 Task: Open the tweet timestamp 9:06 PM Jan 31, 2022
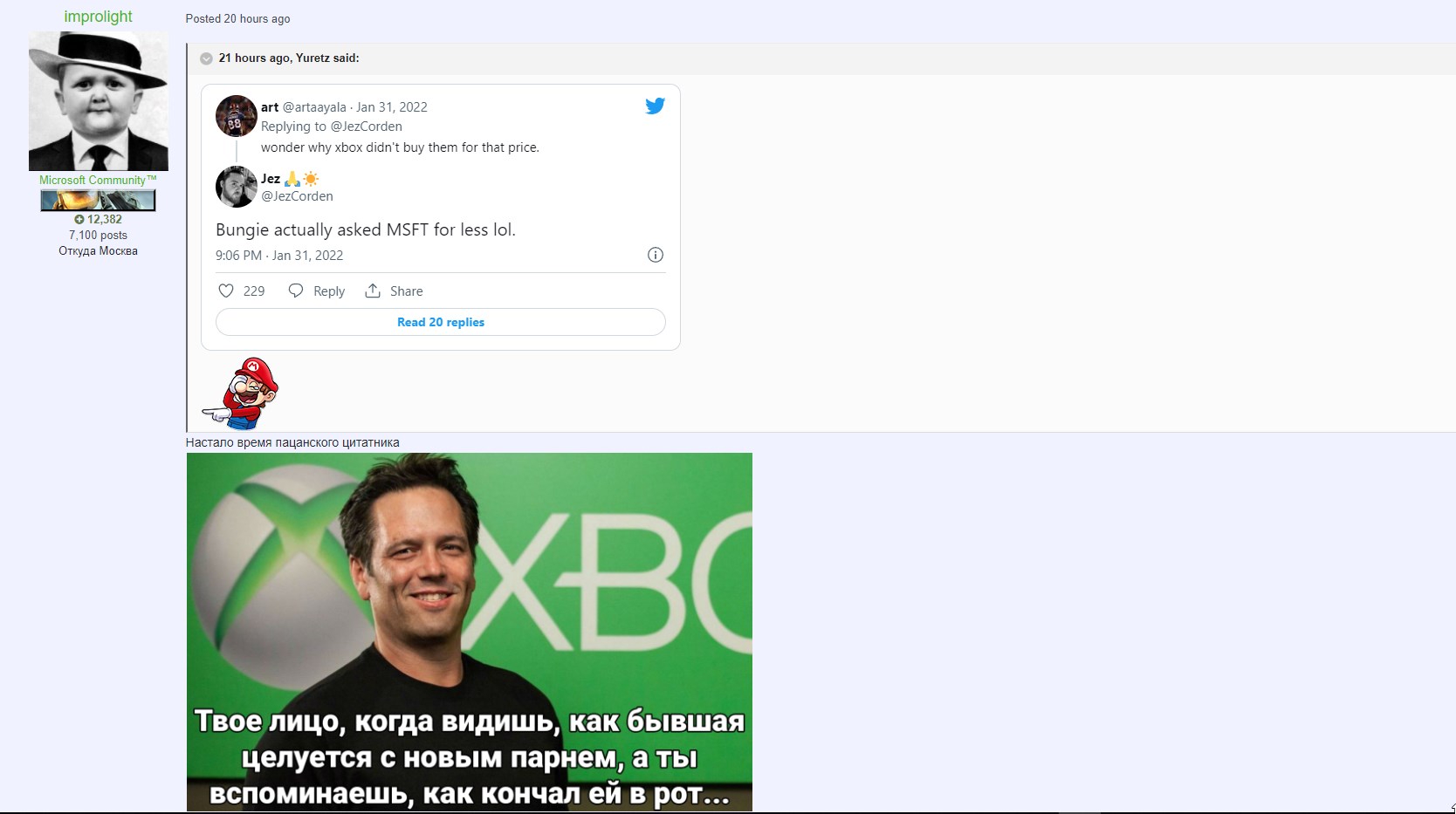pyautogui.click(x=279, y=256)
